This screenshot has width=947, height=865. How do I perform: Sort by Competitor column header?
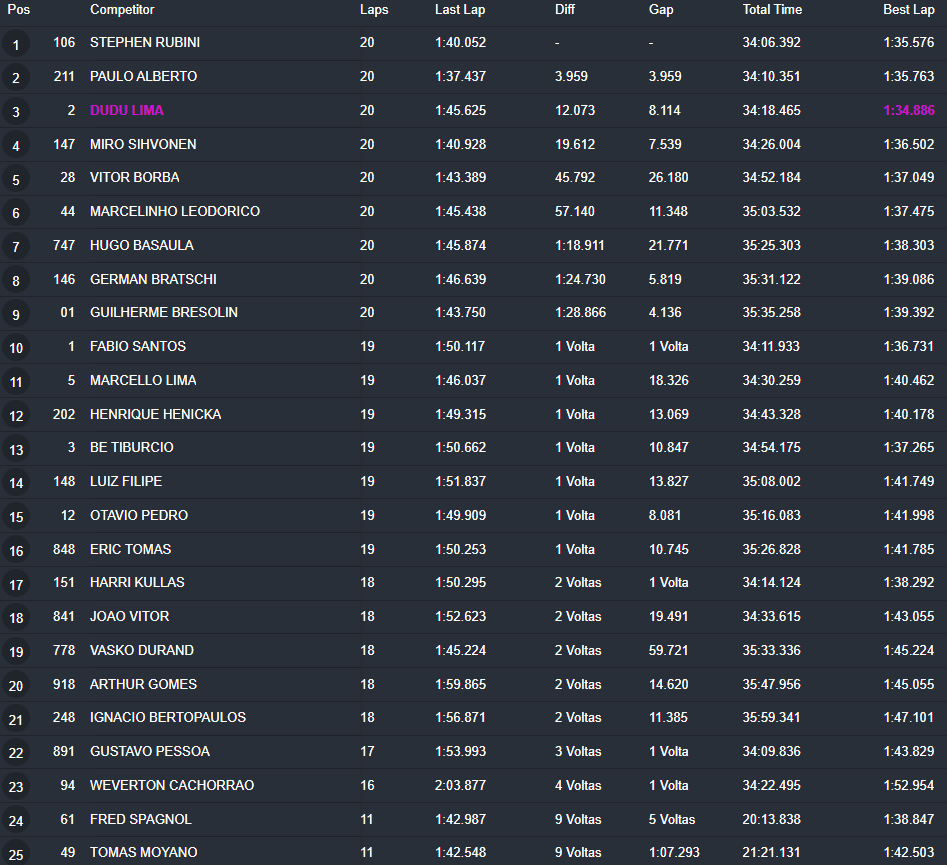pyautogui.click(x=122, y=10)
